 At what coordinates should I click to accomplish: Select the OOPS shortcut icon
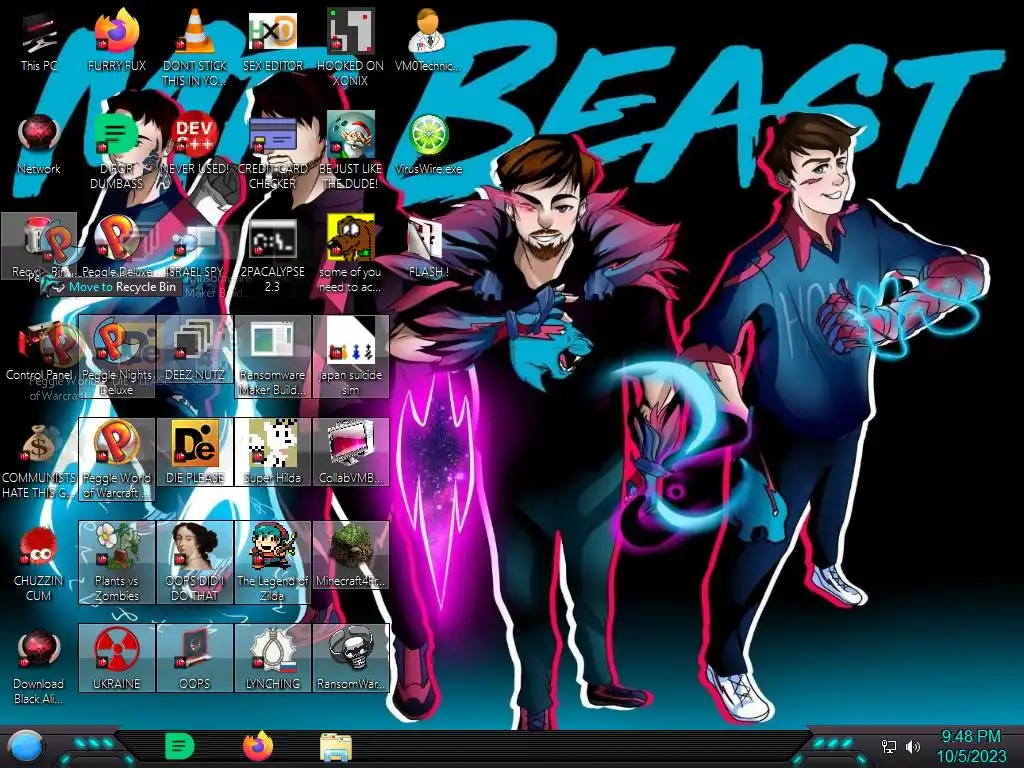[x=195, y=658]
